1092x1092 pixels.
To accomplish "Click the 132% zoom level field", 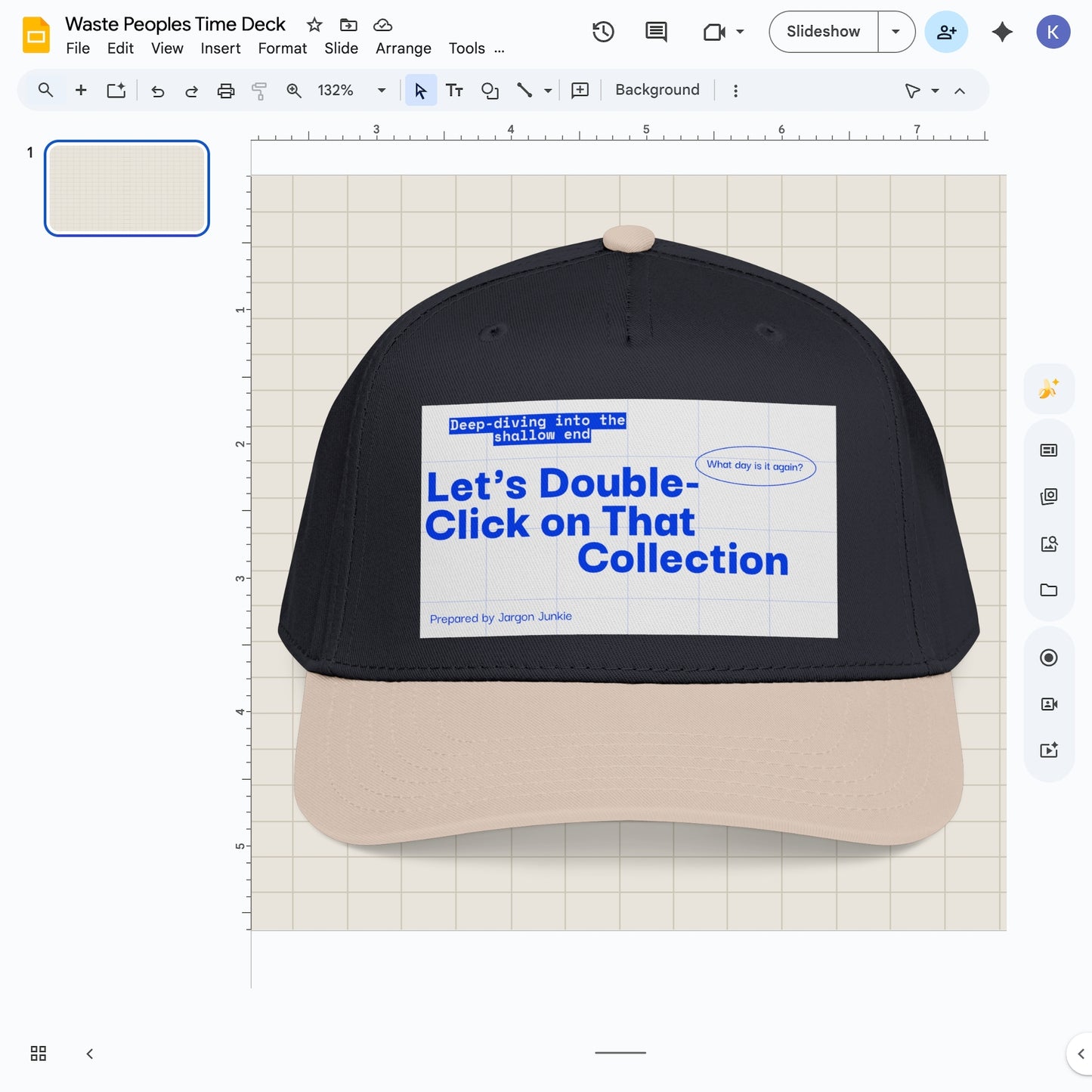I will (336, 90).
